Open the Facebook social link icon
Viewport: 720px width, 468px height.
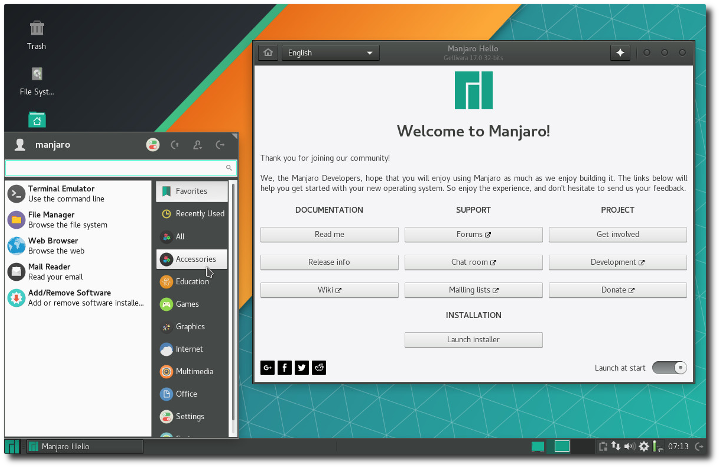(x=285, y=368)
